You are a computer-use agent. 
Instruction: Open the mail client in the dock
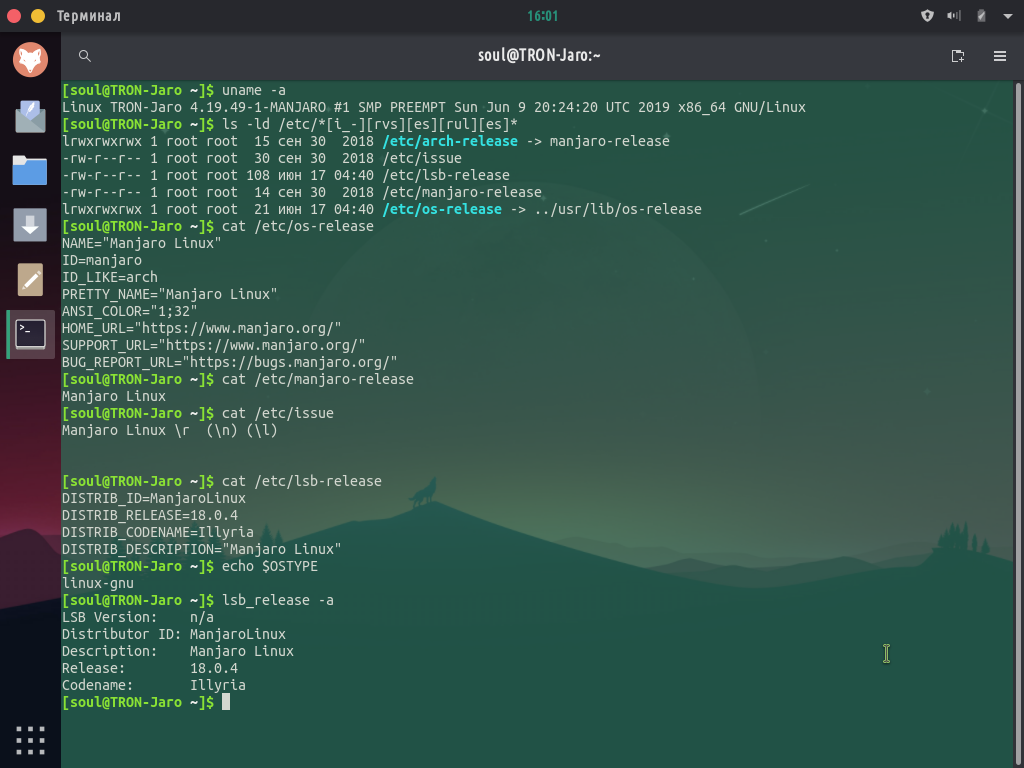point(31,116)
